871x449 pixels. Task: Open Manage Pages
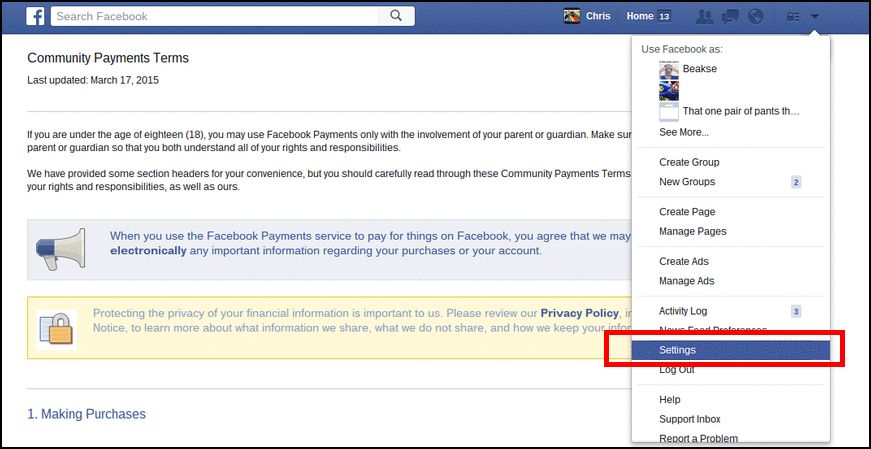point(693,231)
